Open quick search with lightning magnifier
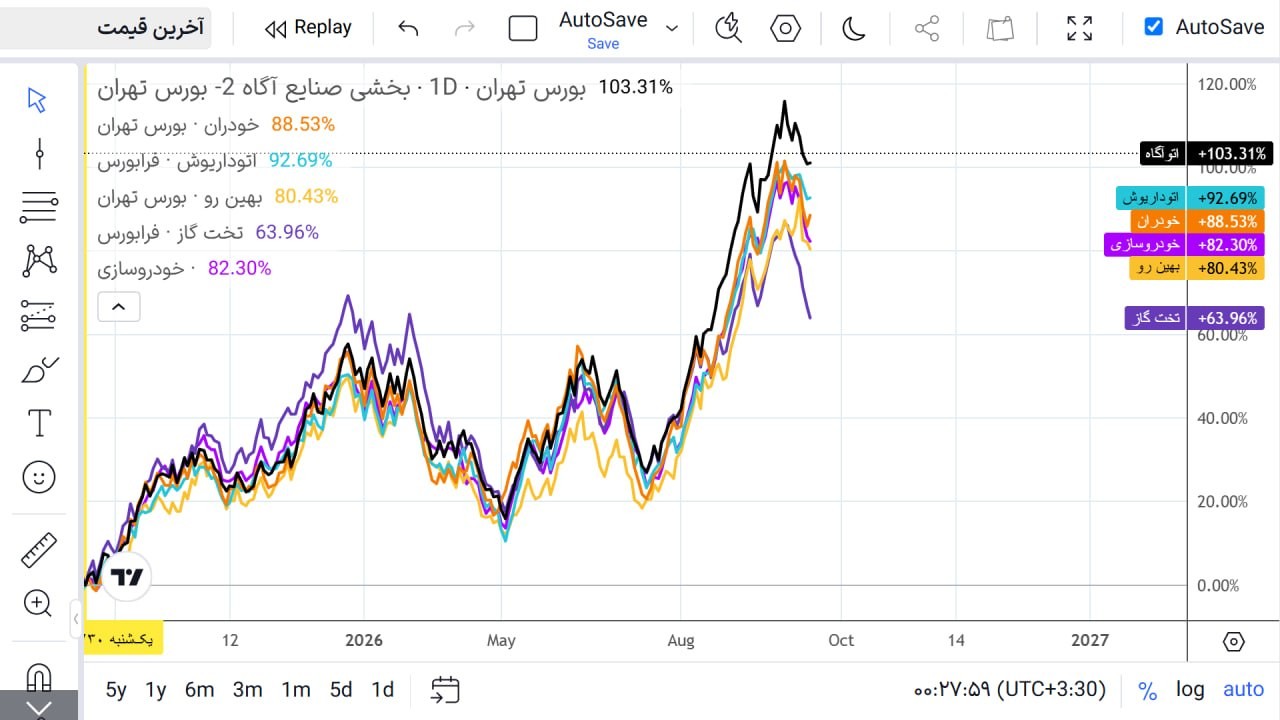1280x720 pixels. pos(728,28)
